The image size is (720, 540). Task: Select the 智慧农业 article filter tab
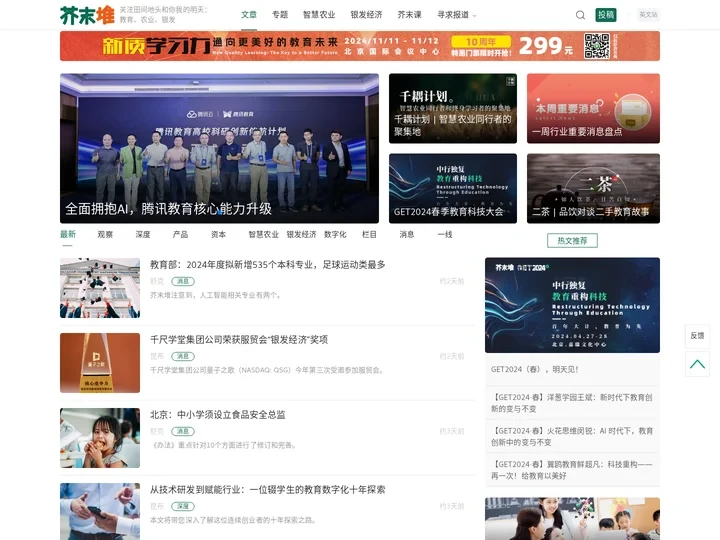click(x=264, y=234)
